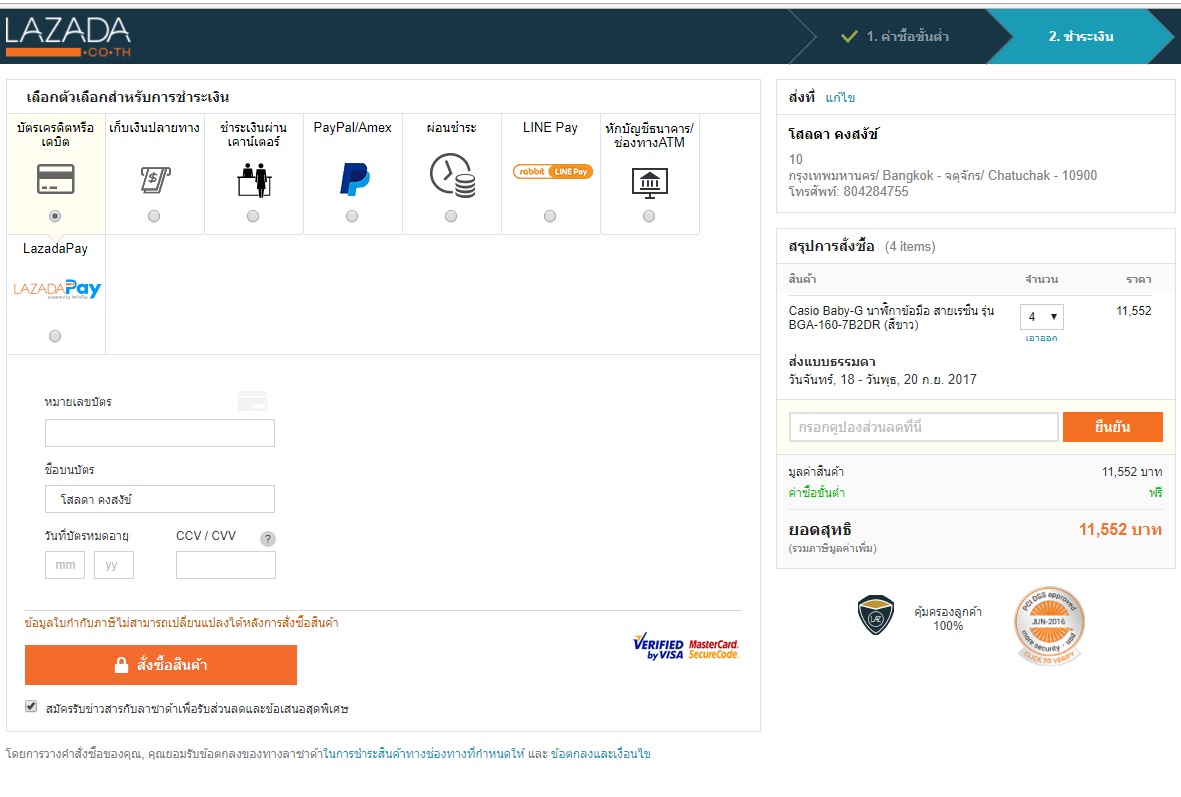Click the coupon code input field
This screenshot has width=1181, height=797.
point(923,427)
